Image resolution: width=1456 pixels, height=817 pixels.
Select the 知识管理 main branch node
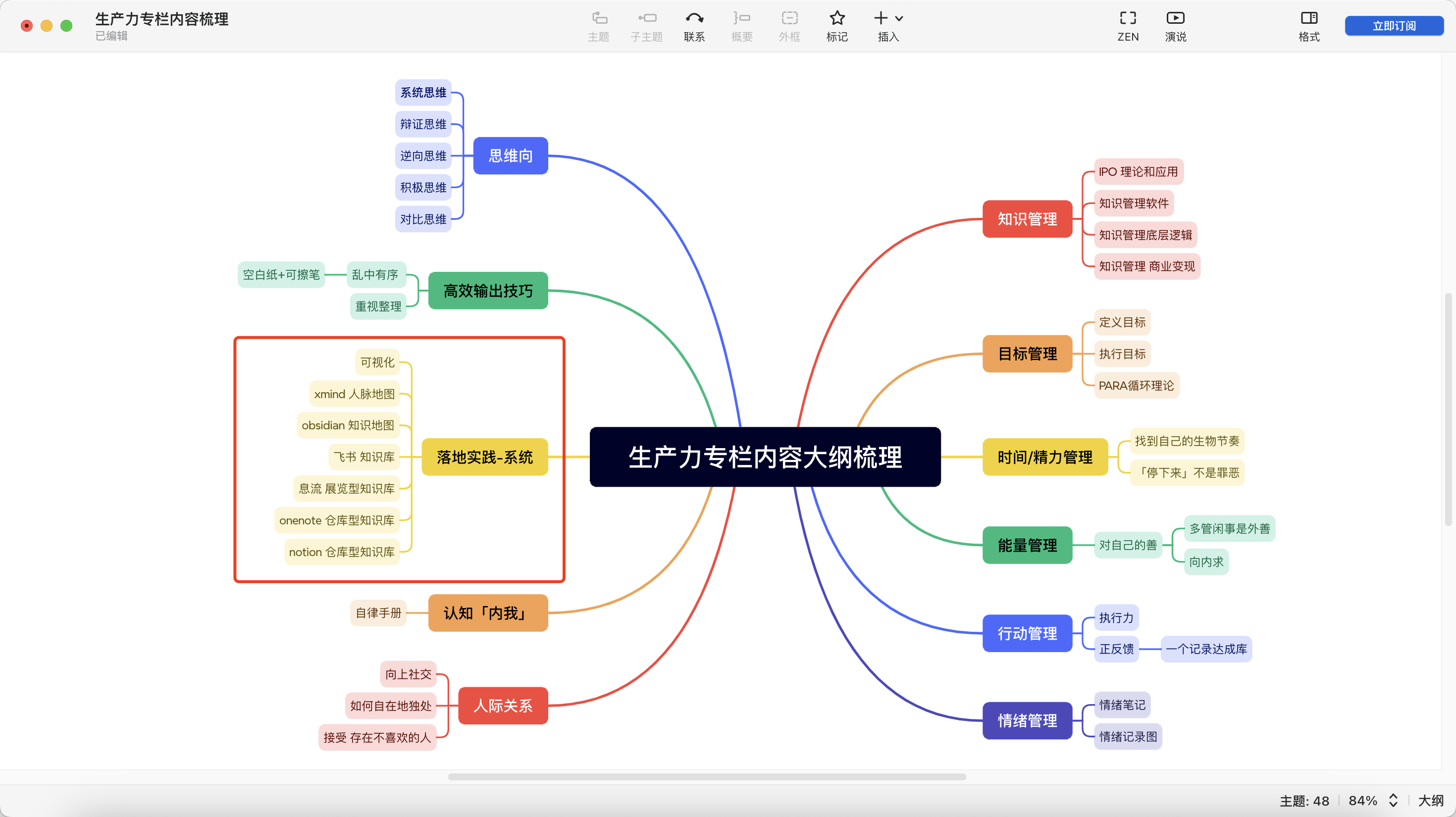coord(1027,219)
